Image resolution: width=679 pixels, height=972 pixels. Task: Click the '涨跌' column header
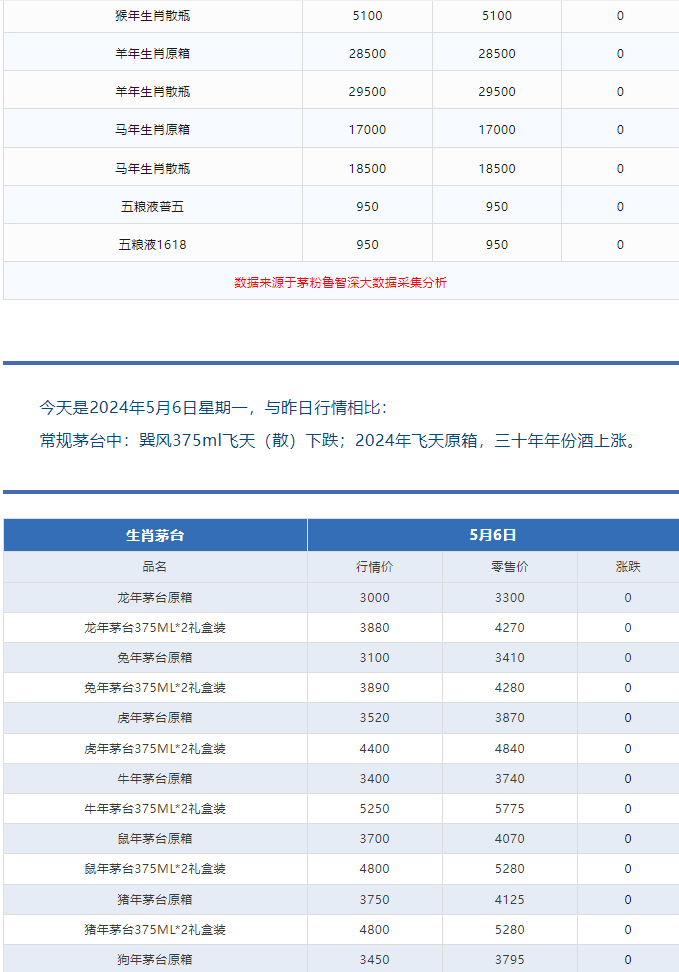click(x=628, y=567)
